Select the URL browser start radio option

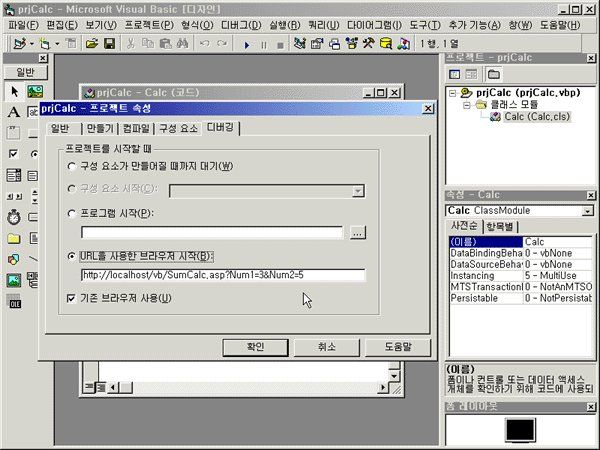pyautogui.click(x=72, y=256)
